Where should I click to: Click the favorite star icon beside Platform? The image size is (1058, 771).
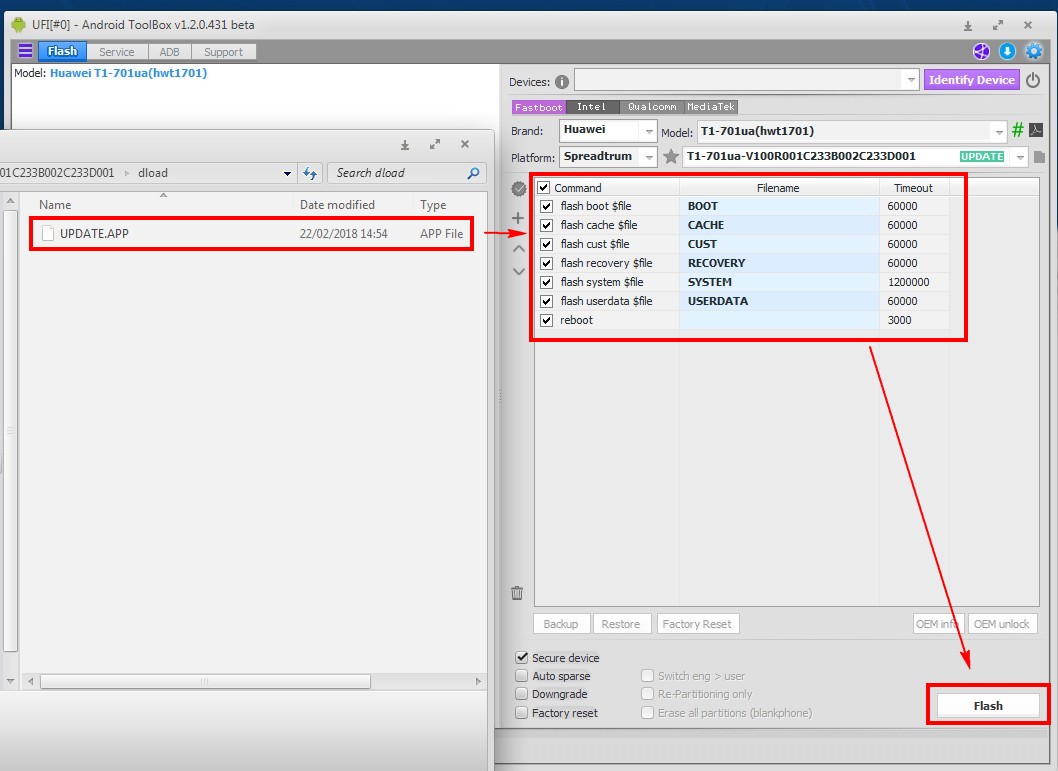(x=671, y=156)
